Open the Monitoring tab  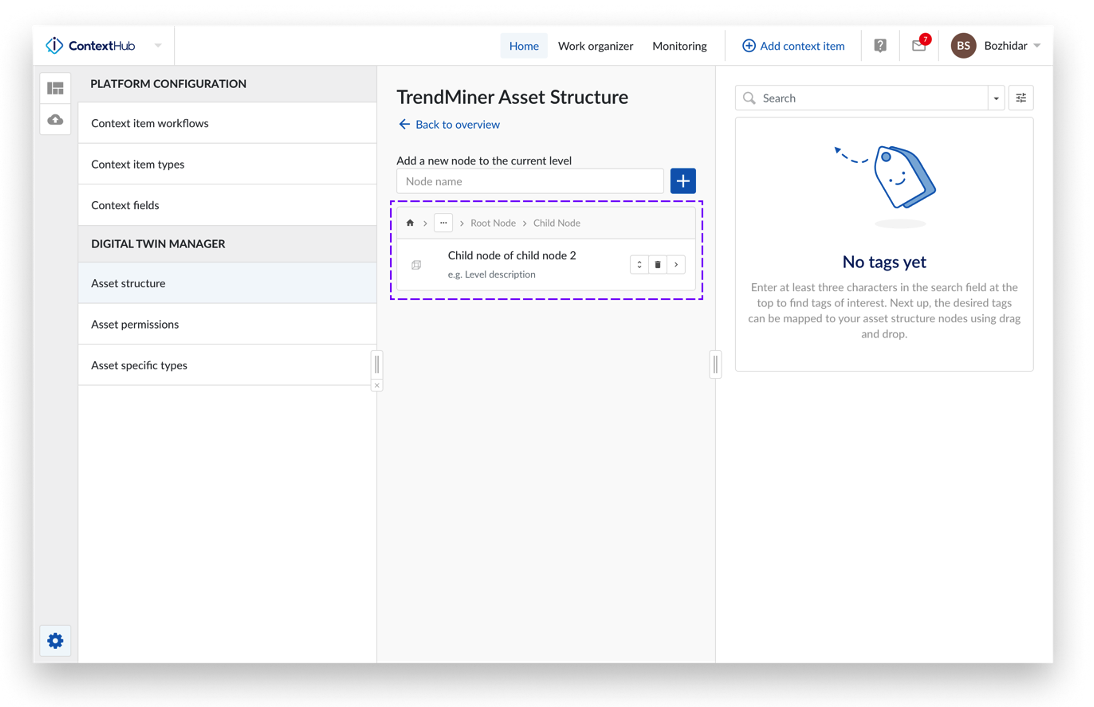[679, 46]
